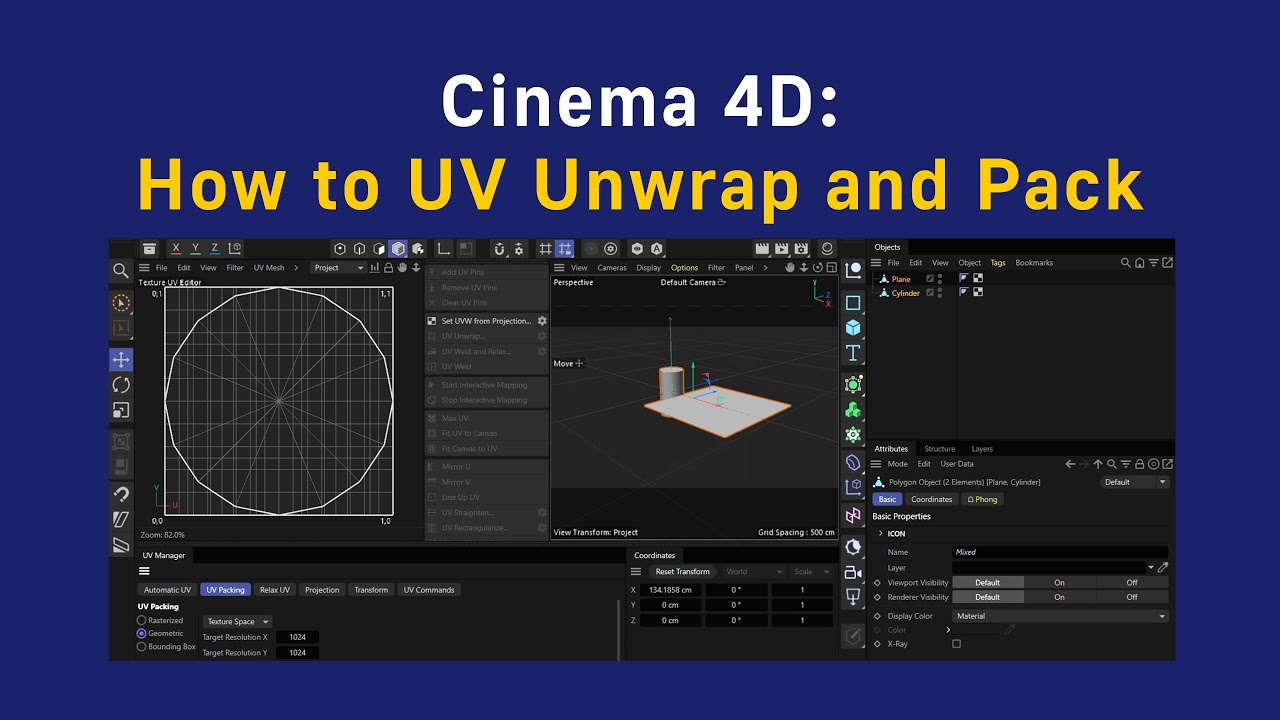Open UV Mesh menu in UV editor

269,268
